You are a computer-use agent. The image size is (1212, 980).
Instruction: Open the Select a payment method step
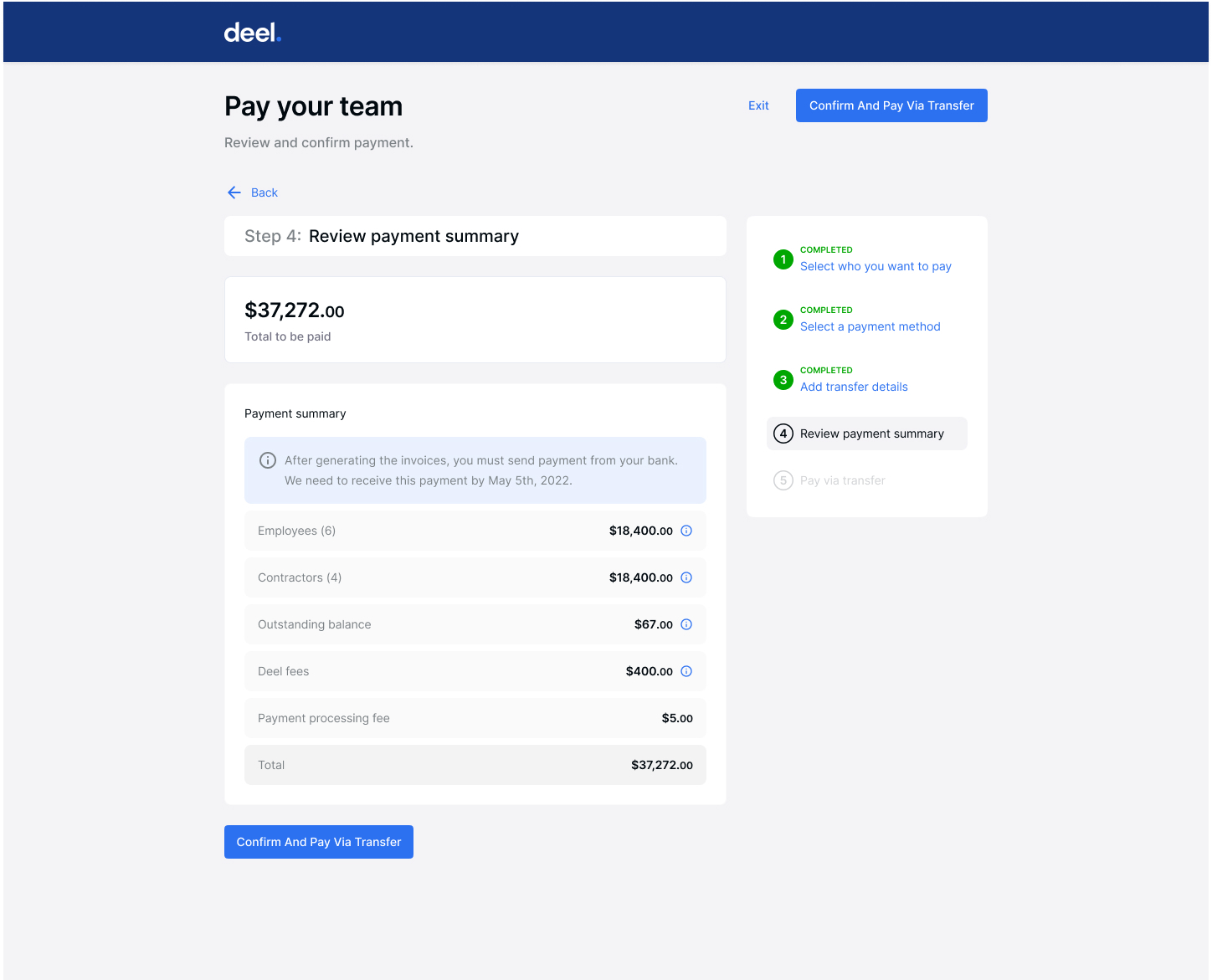(x=870, y=326)
